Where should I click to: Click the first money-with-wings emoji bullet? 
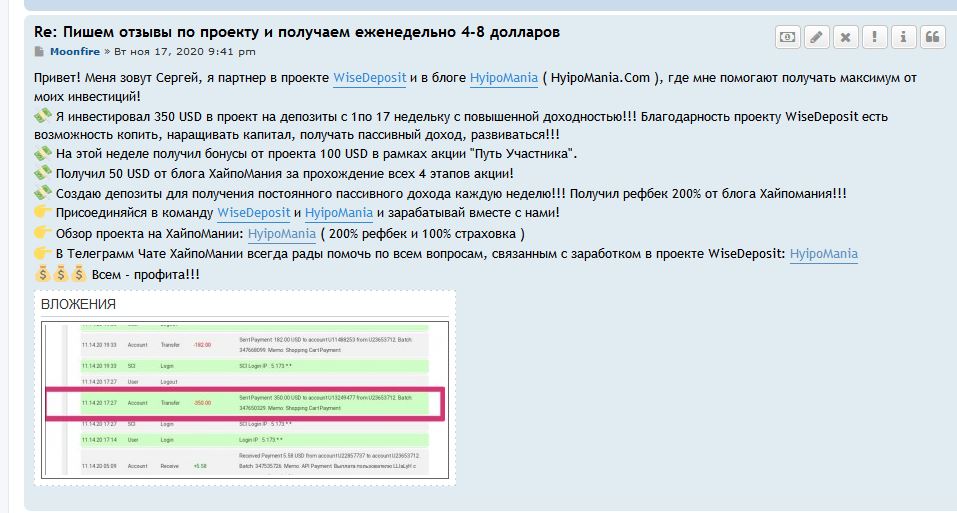42,117
